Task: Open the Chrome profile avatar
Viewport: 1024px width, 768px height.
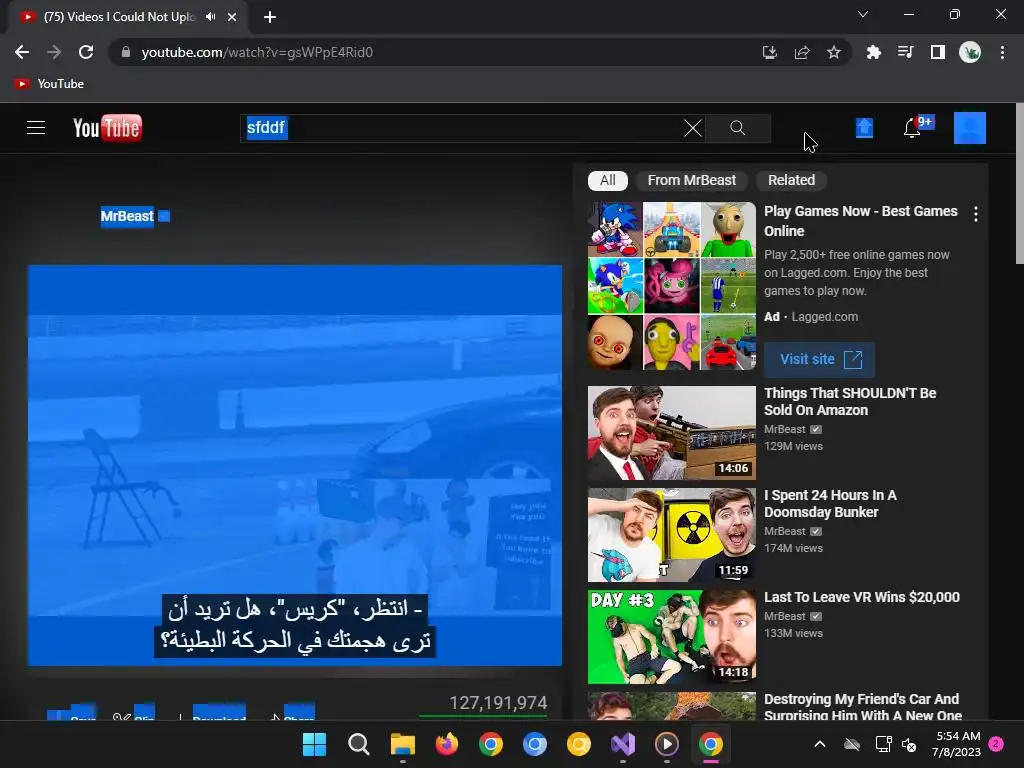Action: coord(970,52)
